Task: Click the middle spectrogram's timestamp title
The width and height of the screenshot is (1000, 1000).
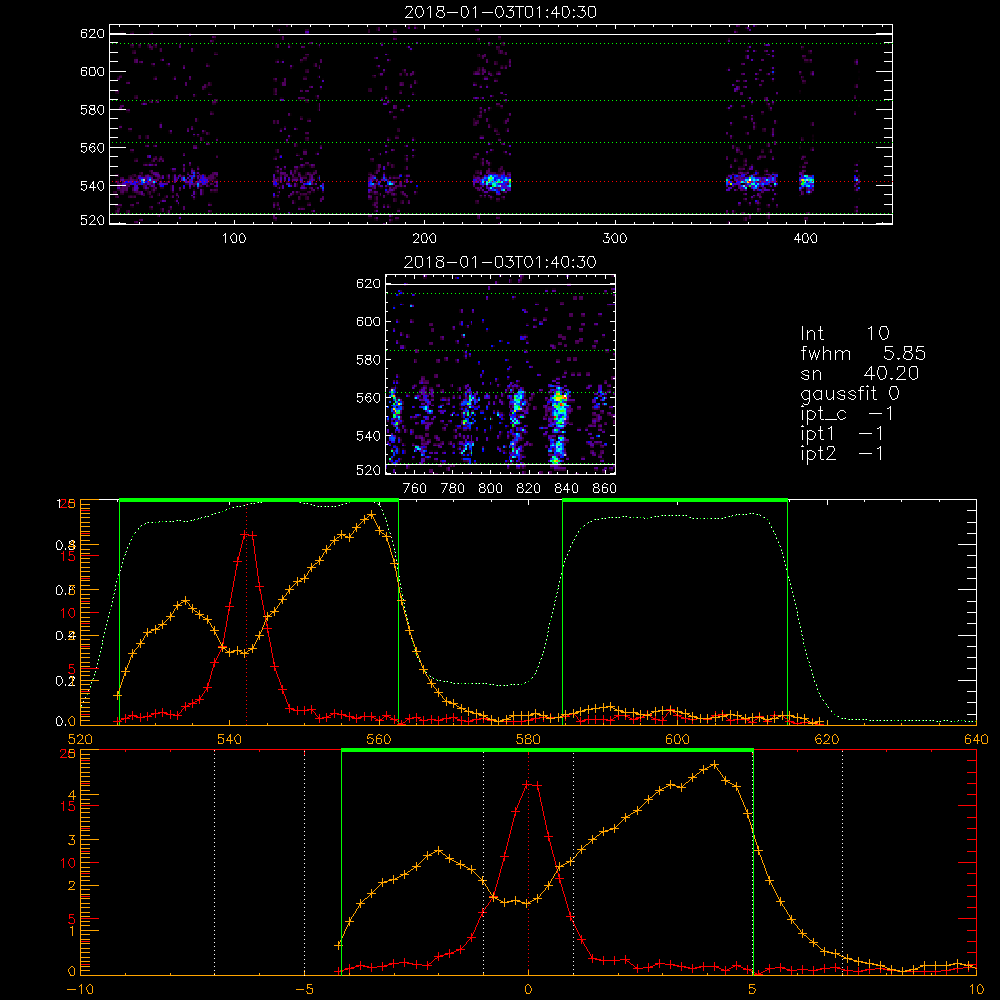Action: (x=500, y=262)
